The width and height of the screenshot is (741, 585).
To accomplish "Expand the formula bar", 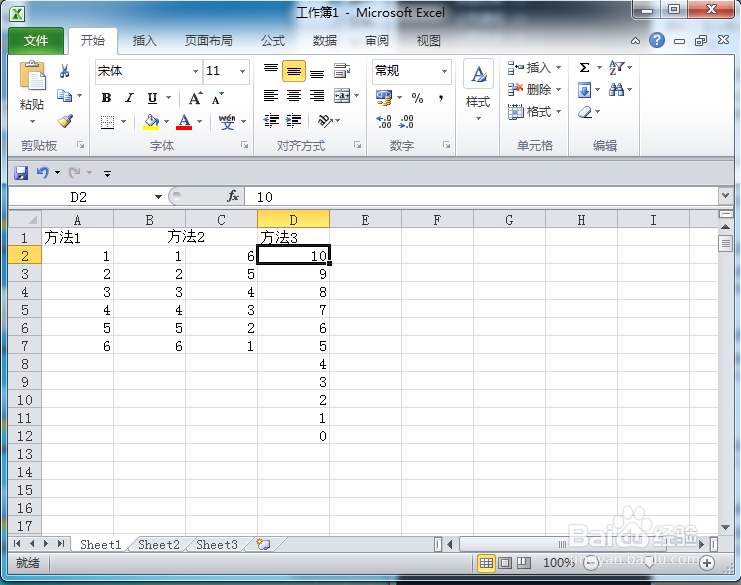I will coord(725,195).
